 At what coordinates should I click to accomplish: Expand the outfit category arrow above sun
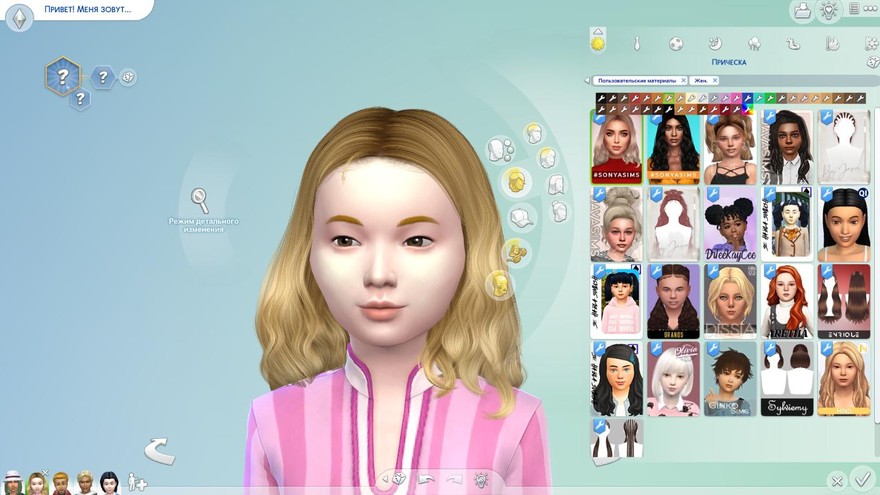pos(598,31)
